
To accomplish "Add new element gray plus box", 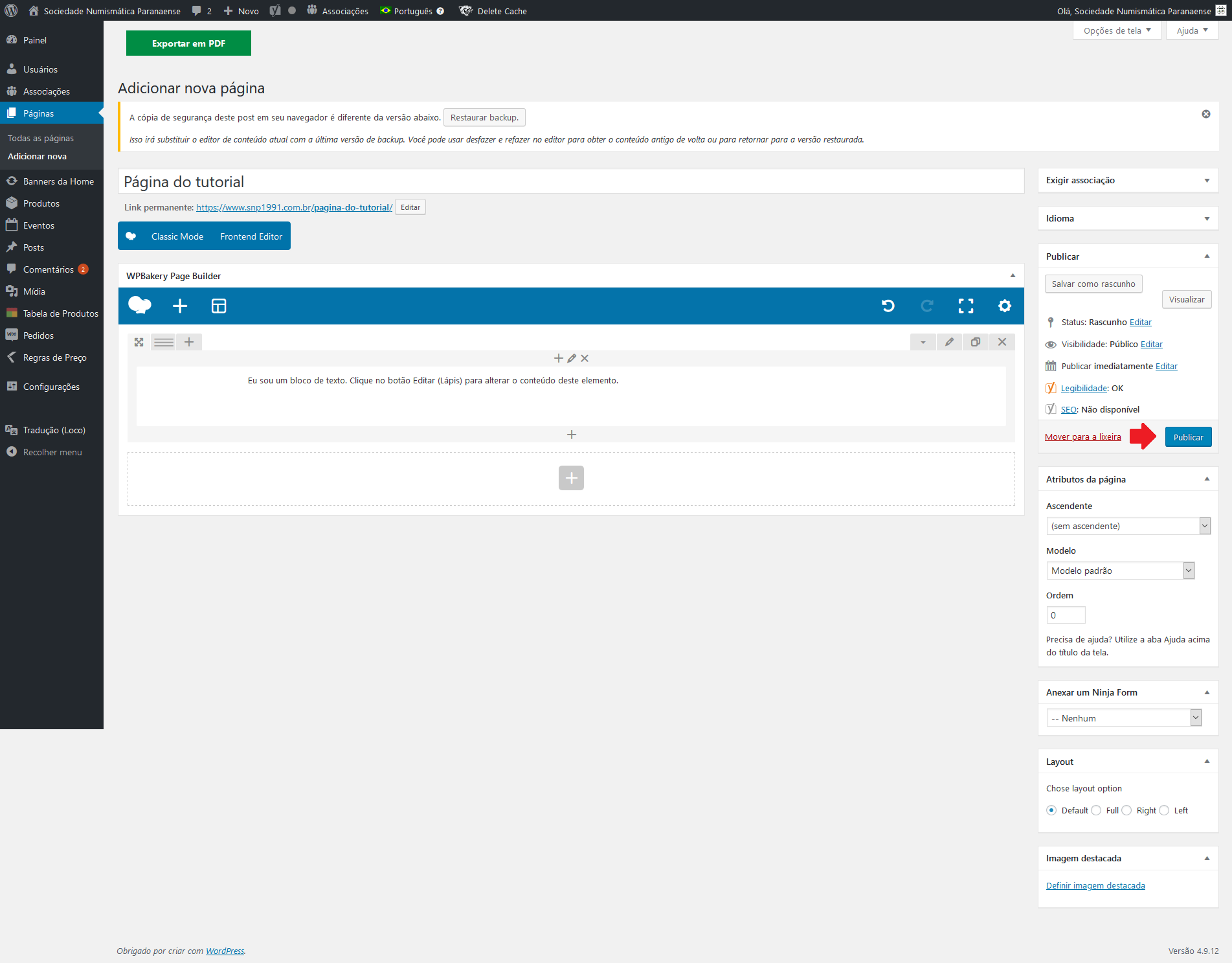I will coord(571,478).
